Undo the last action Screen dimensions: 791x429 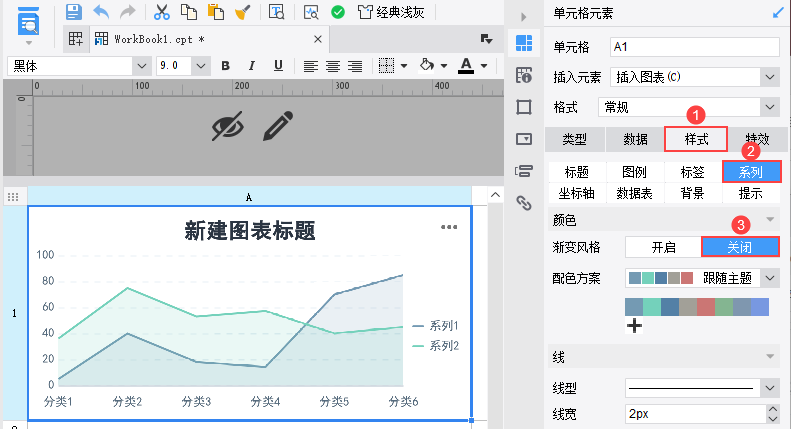[101, 12]
